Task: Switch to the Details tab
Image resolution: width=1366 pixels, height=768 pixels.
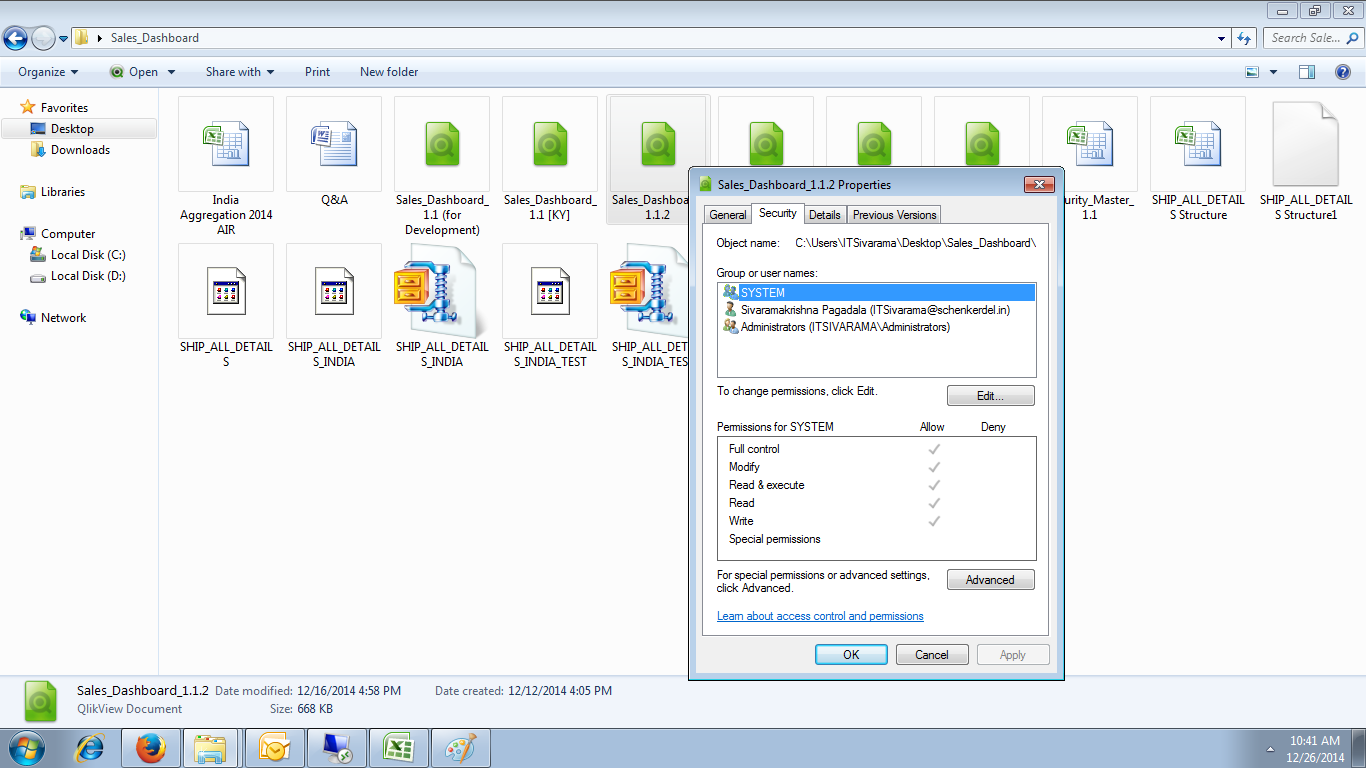Action: pyautogui.click(x=825, y=215)
